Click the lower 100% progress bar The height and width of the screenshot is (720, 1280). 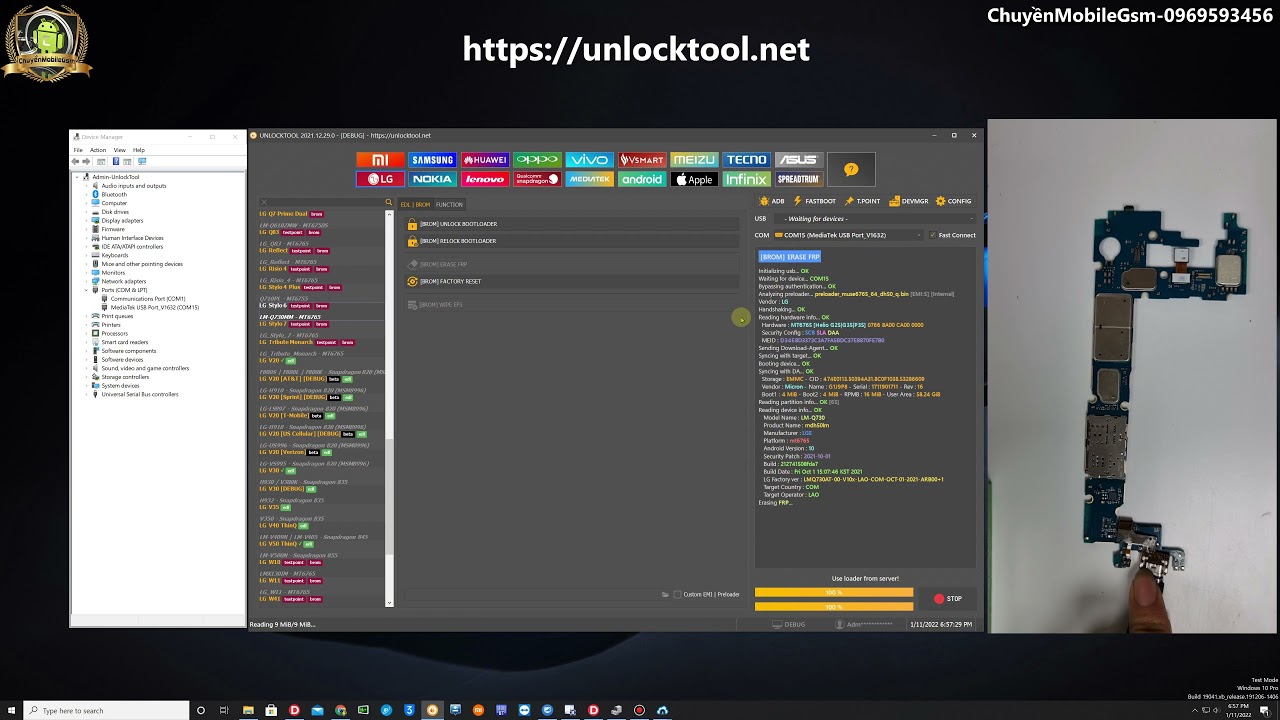pos(834,606)
